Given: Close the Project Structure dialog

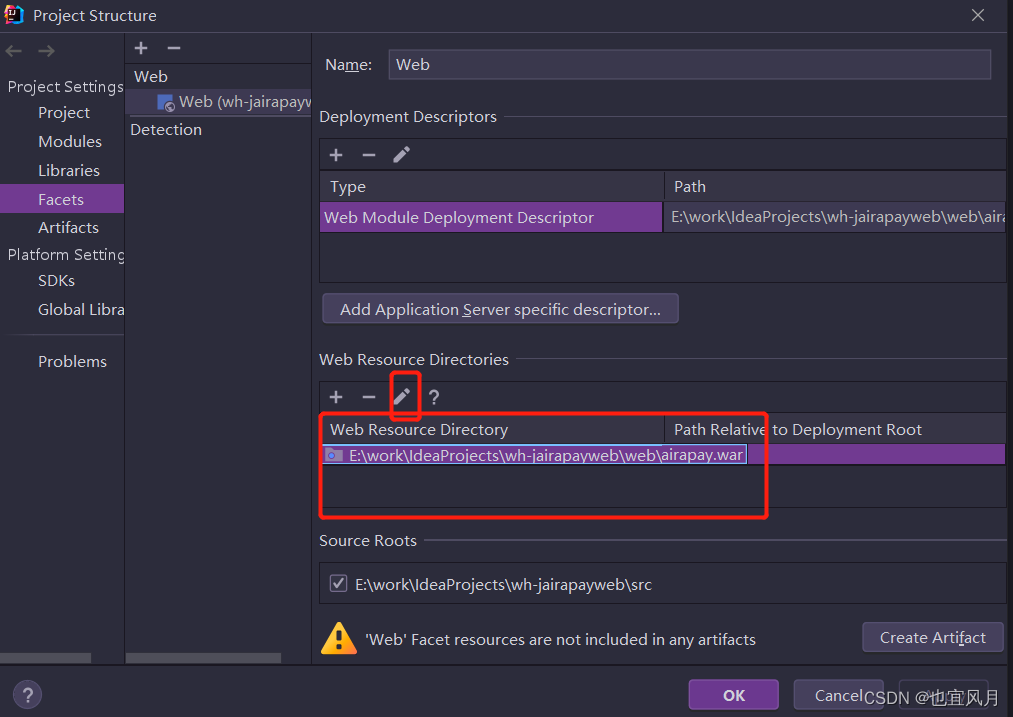Looking at the screenshot, I should tap(977, 15).
